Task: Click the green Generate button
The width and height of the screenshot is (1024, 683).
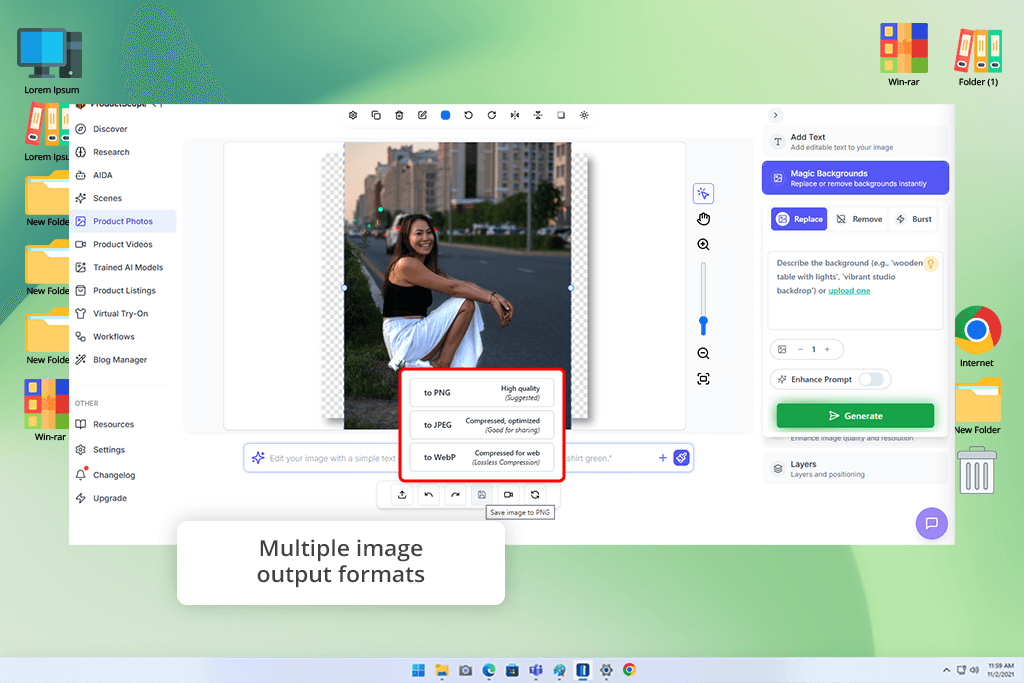Action: point(855,416)
